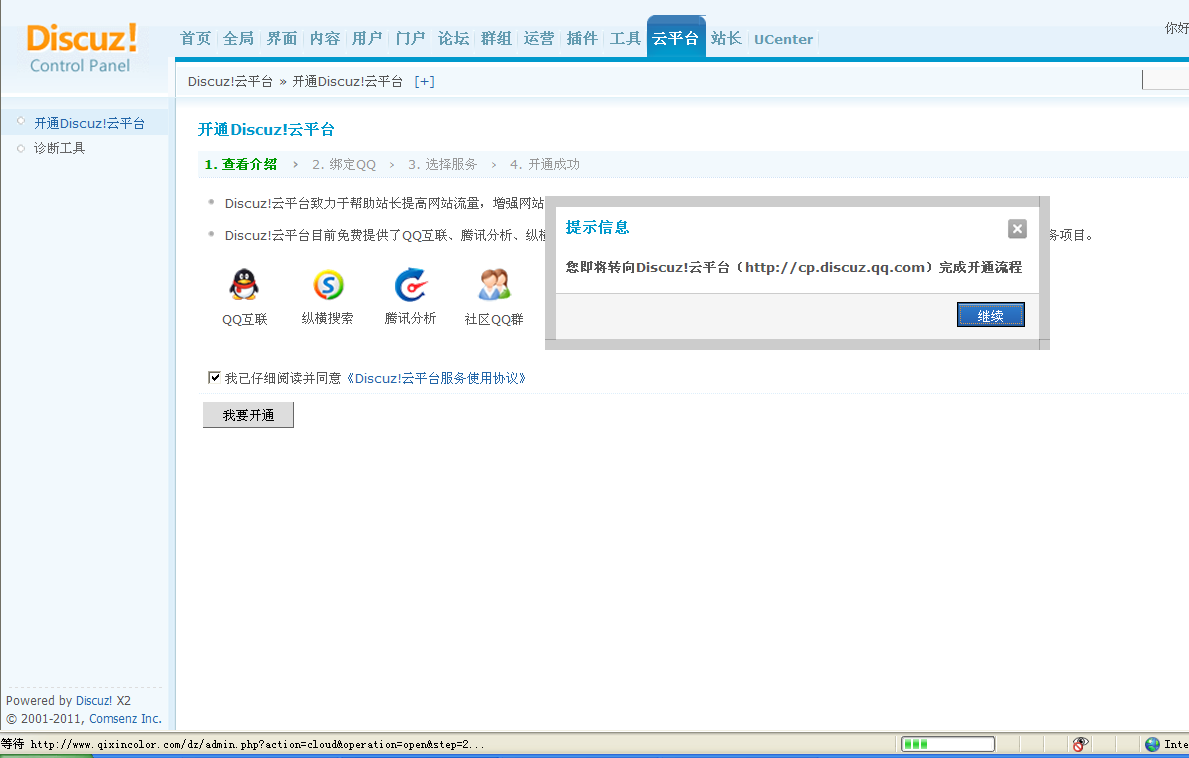
Task: Click the Discuz! link in footer
Action: click(94, 700)
